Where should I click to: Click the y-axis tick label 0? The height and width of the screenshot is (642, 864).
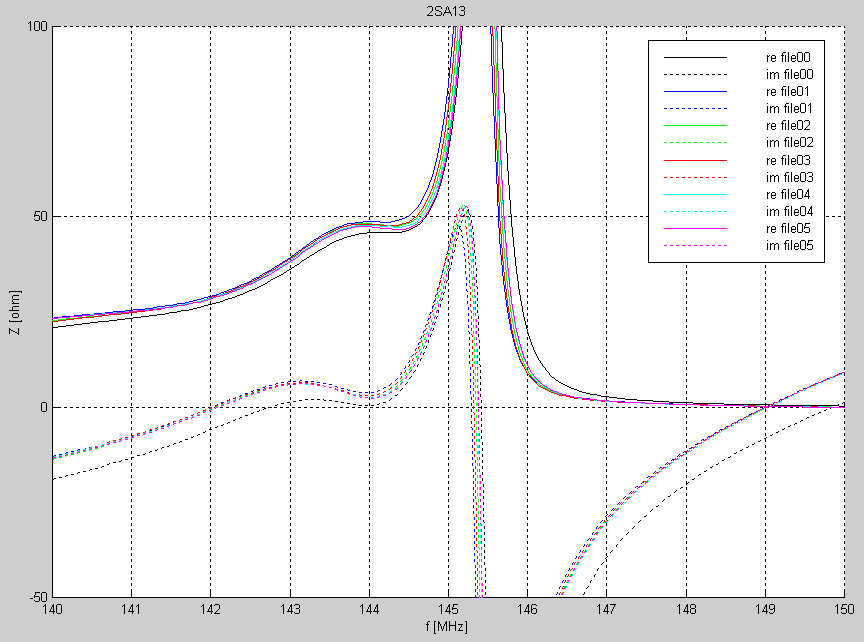click(x=44, y=408)
